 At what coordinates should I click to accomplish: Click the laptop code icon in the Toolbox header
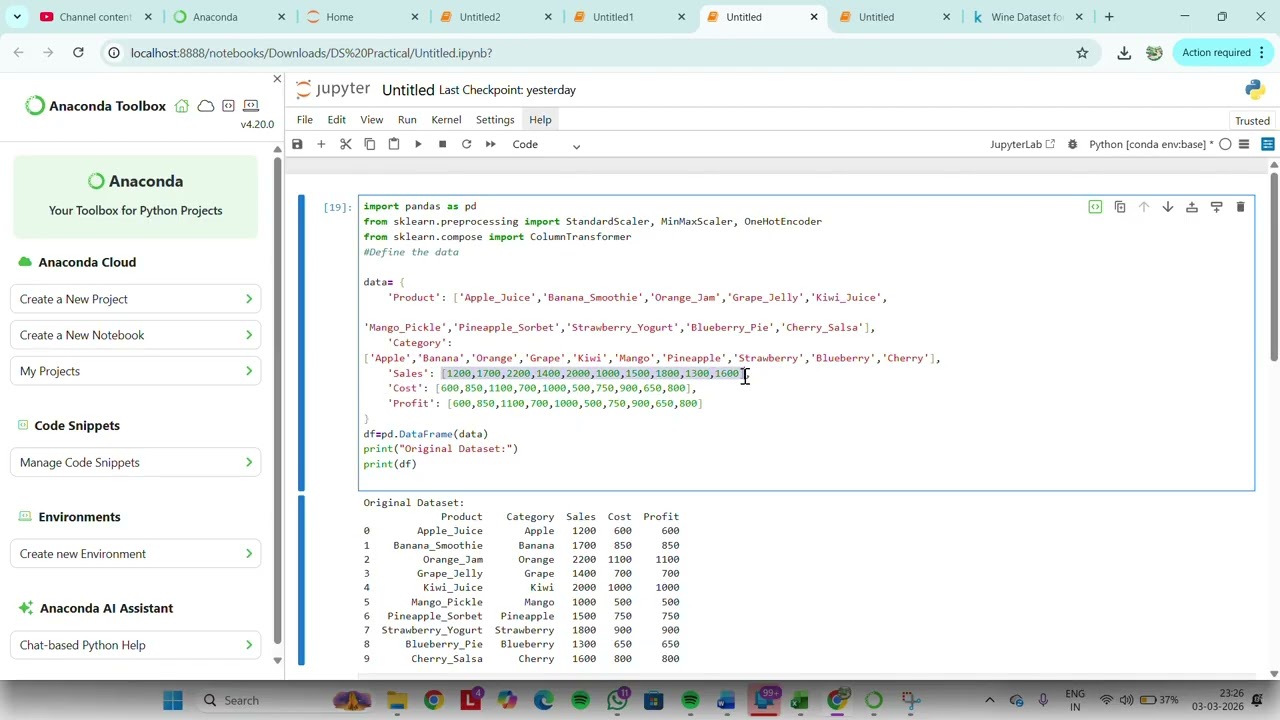pyautogui.click(x=251, y=106)
